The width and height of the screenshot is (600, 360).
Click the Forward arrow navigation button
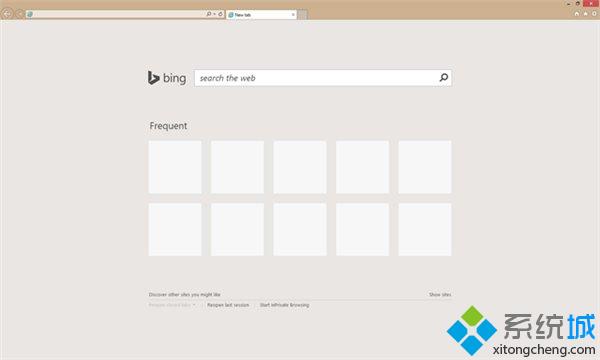(19, 15)
